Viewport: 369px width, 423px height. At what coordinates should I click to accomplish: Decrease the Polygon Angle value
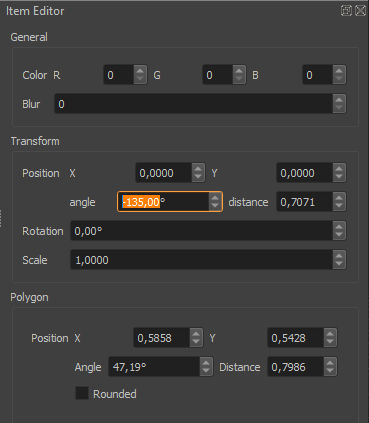[x=206, y=371]
